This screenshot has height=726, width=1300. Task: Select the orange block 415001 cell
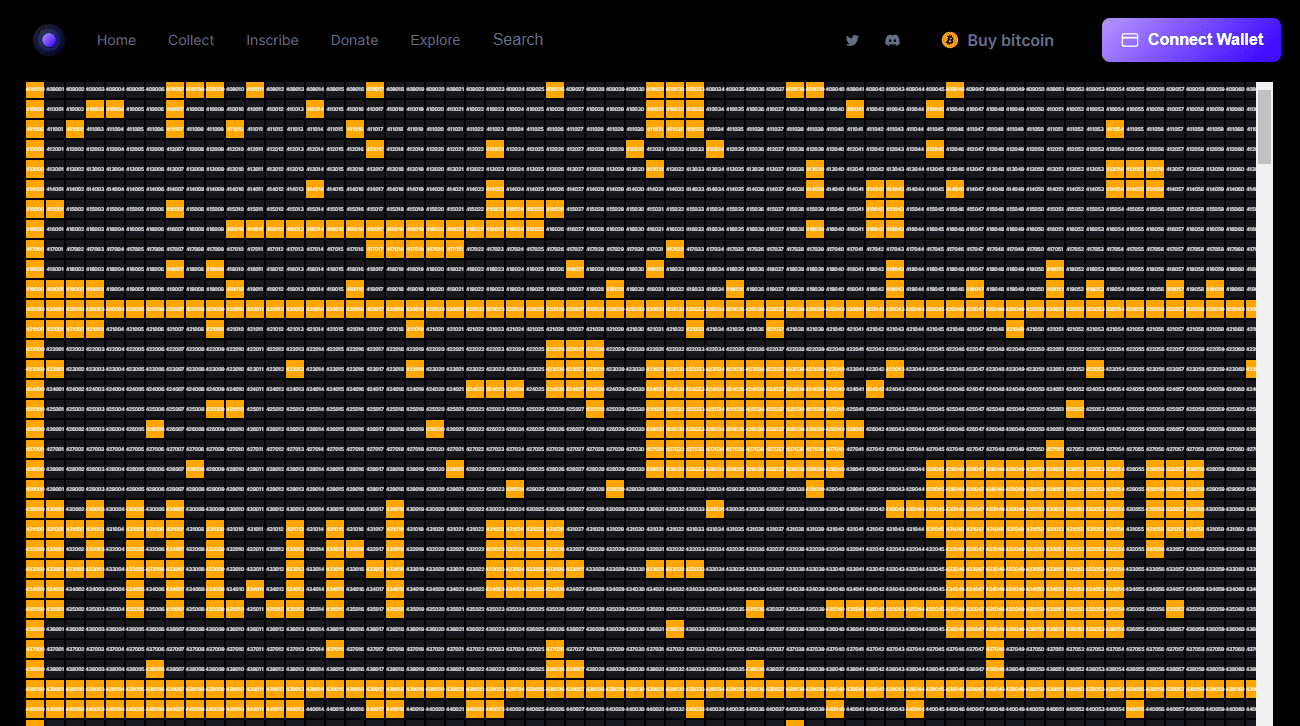[x=54, y=209]
